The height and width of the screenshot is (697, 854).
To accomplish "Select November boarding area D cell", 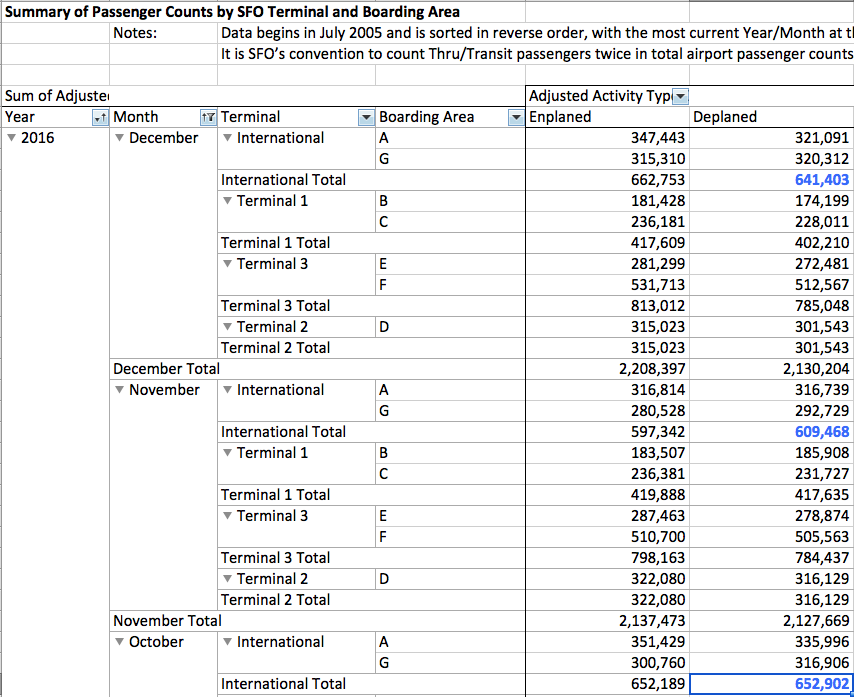I will [x=450, y=579].
